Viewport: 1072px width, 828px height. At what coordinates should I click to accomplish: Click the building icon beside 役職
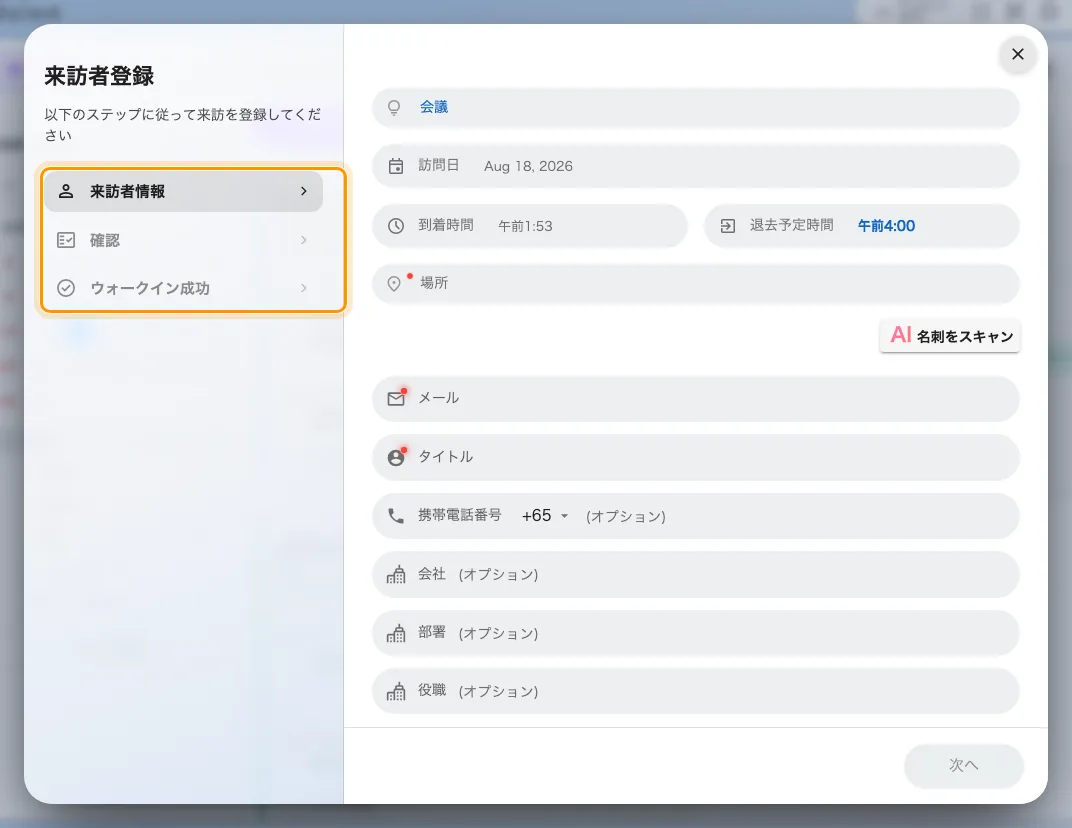click(x=396, y=692)
